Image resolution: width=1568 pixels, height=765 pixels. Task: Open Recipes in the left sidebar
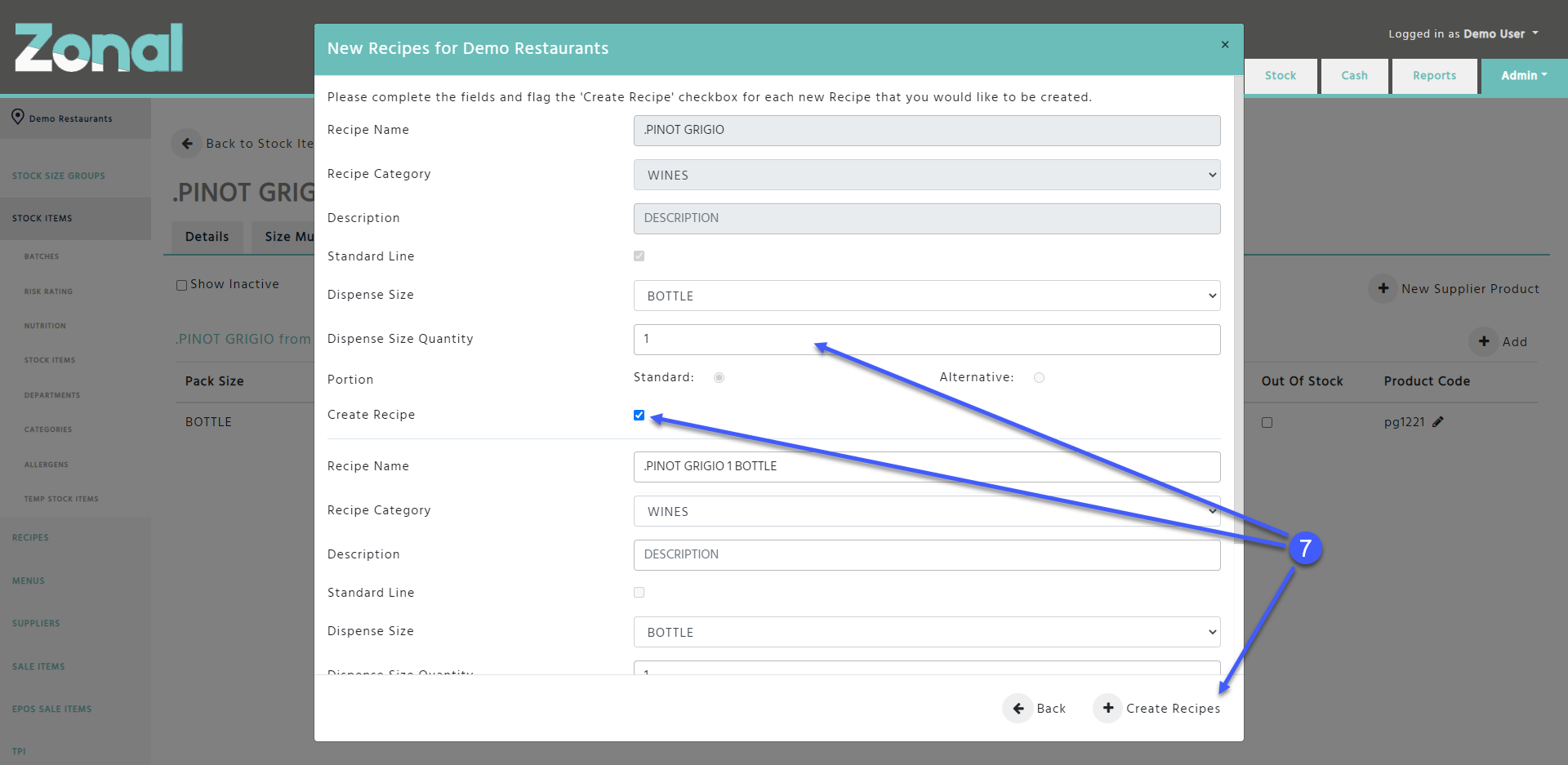pyautogui.click(x=30, y=537)
